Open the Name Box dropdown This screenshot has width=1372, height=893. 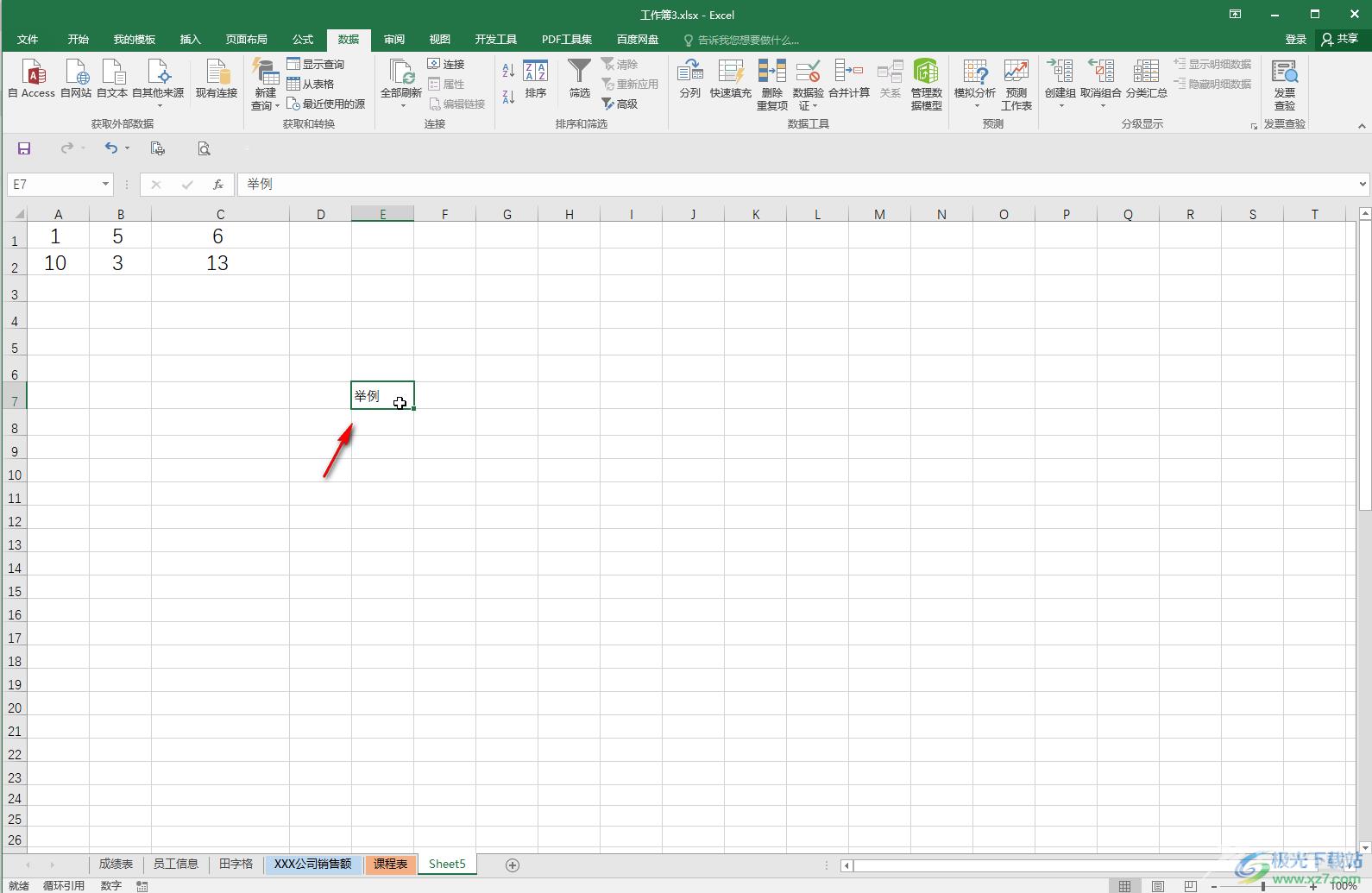tap(105, 184)
